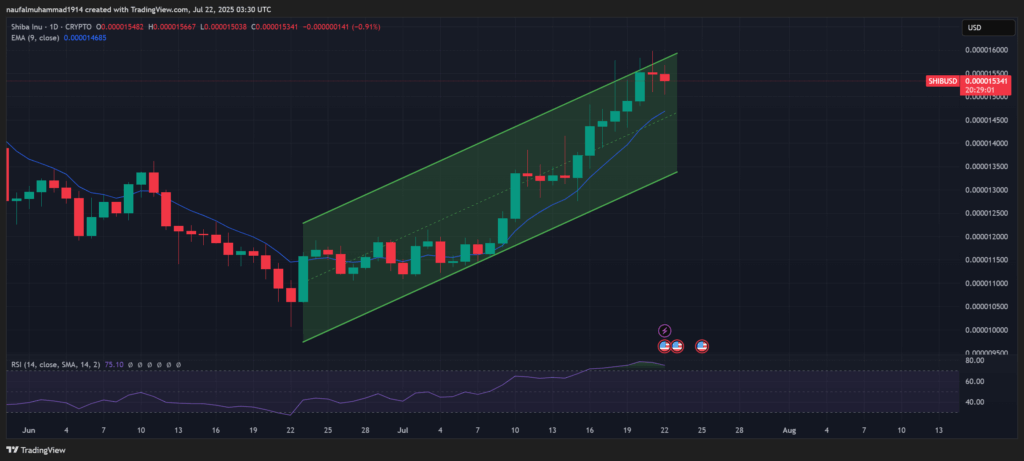
Task: Click the SHIBUSD symbol price label
Action: [x=943, y=79]
